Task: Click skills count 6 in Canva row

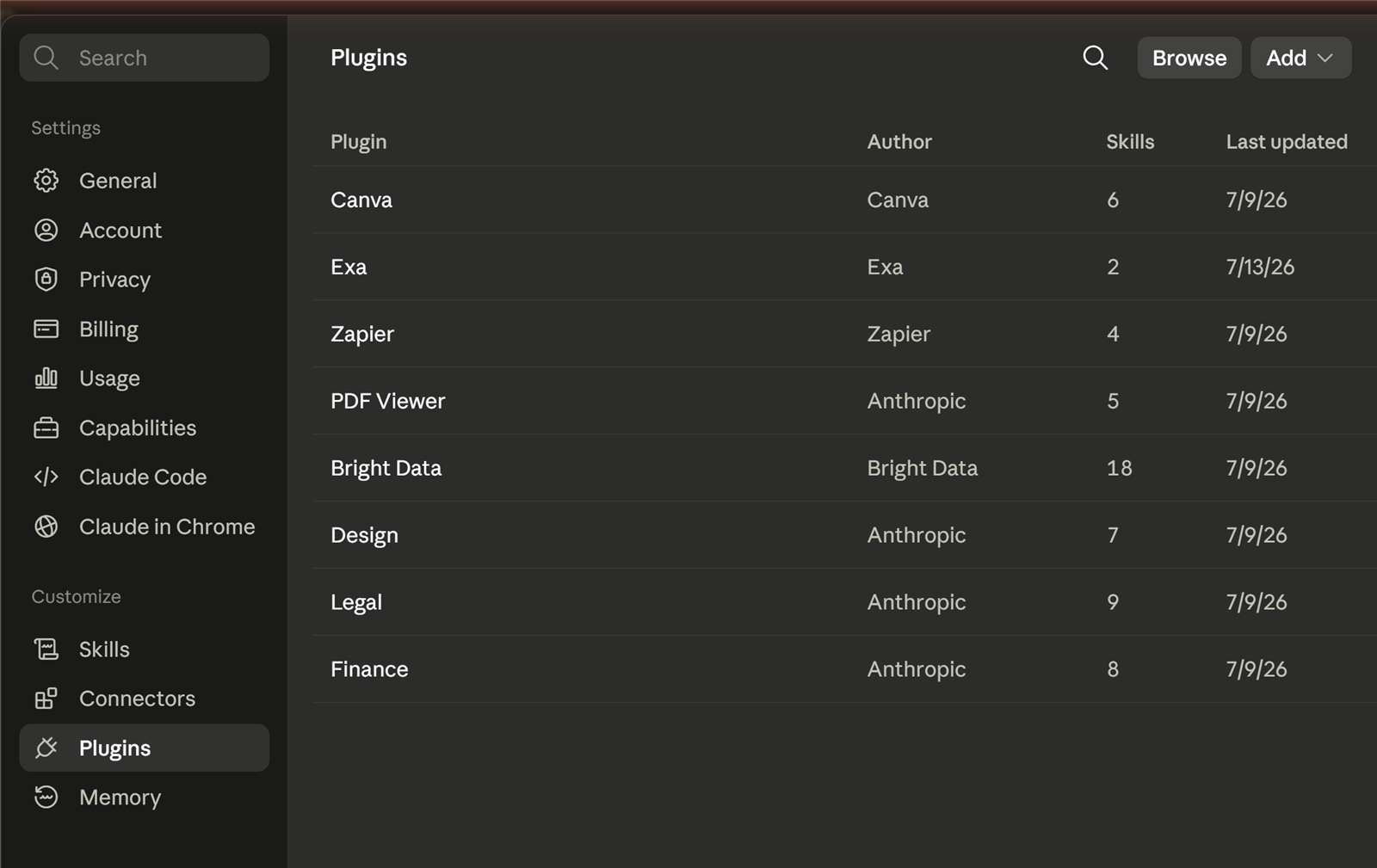Action: [x=1113, y=200]
